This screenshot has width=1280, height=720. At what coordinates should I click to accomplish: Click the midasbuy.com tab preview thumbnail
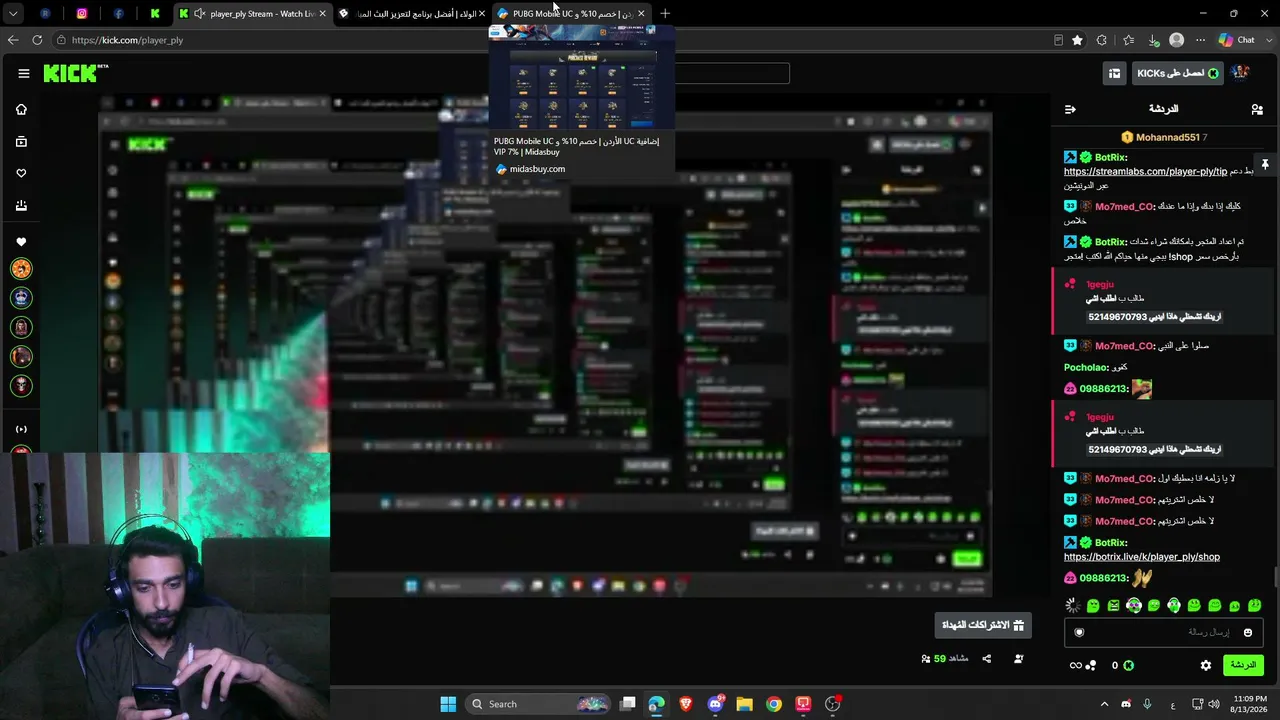click(x=581, y=76)
